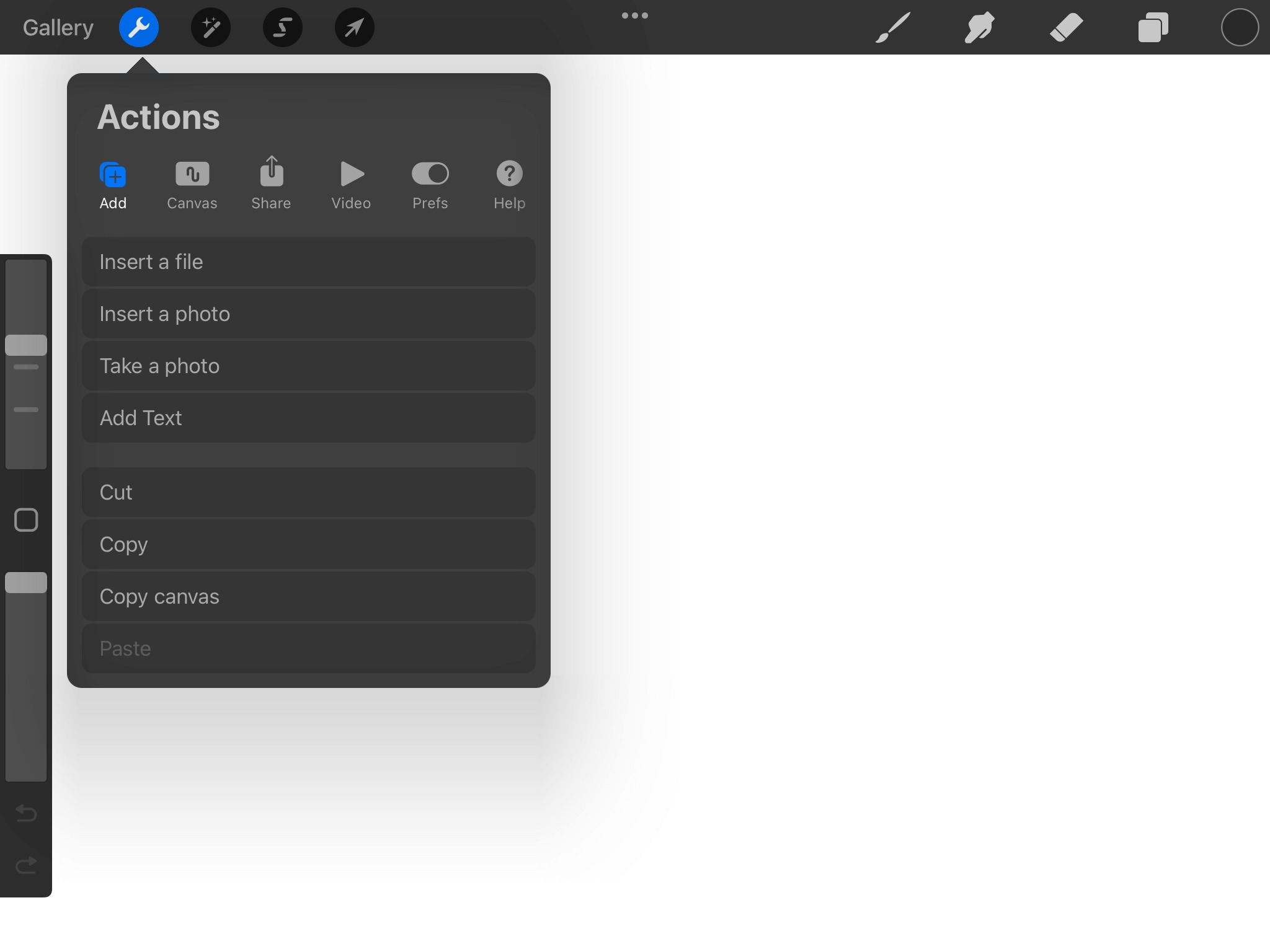Open the Smudge tool

(974, 27)
